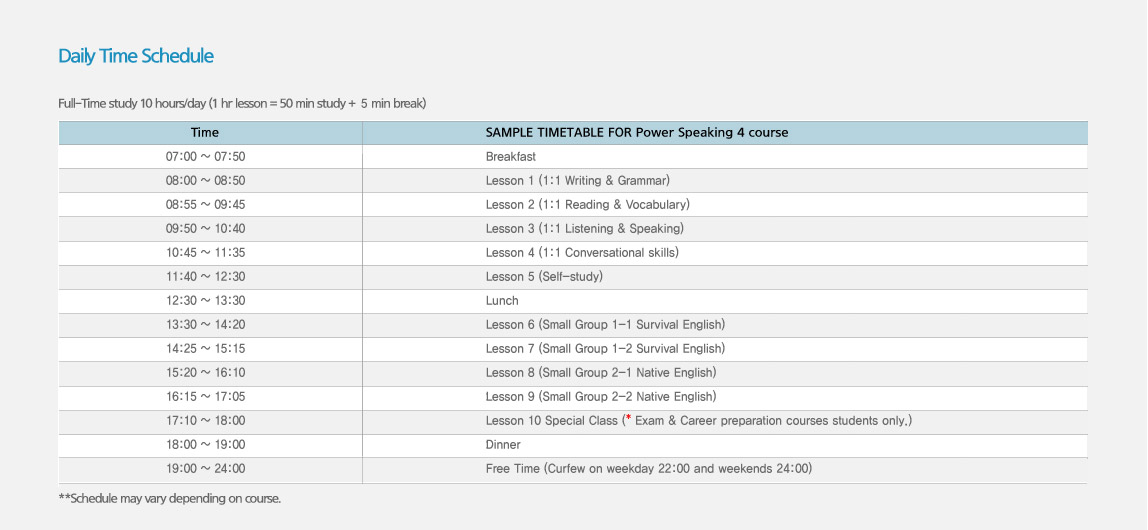Screen dimensions: 1148x530
Task: Click Lesson 7 Small Group 1-2 Survival English
Action: point(605,349)
